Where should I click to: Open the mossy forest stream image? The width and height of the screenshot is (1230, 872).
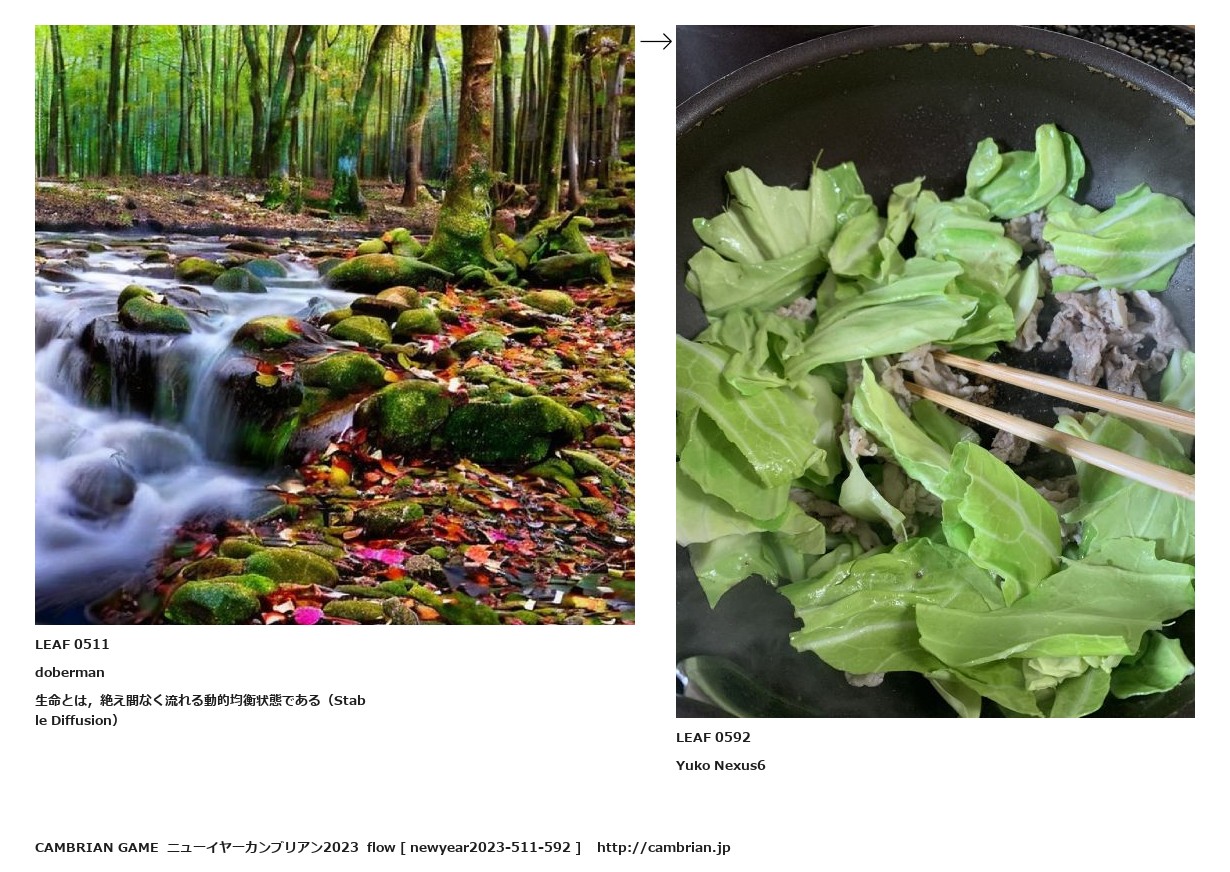pos(335,325)
